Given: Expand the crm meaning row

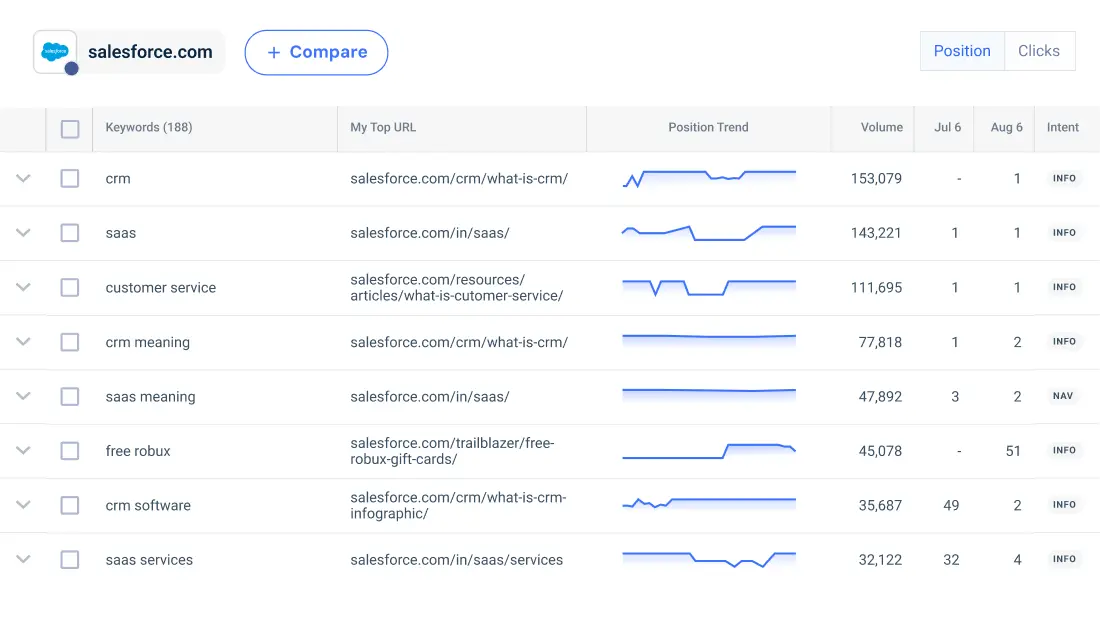Looking at the screenshot, I should pos(23,342).
